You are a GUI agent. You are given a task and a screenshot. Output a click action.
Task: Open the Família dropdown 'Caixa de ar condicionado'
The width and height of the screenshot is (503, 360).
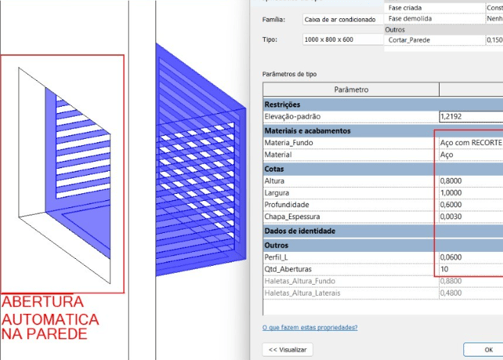click(x=343, y=20)
